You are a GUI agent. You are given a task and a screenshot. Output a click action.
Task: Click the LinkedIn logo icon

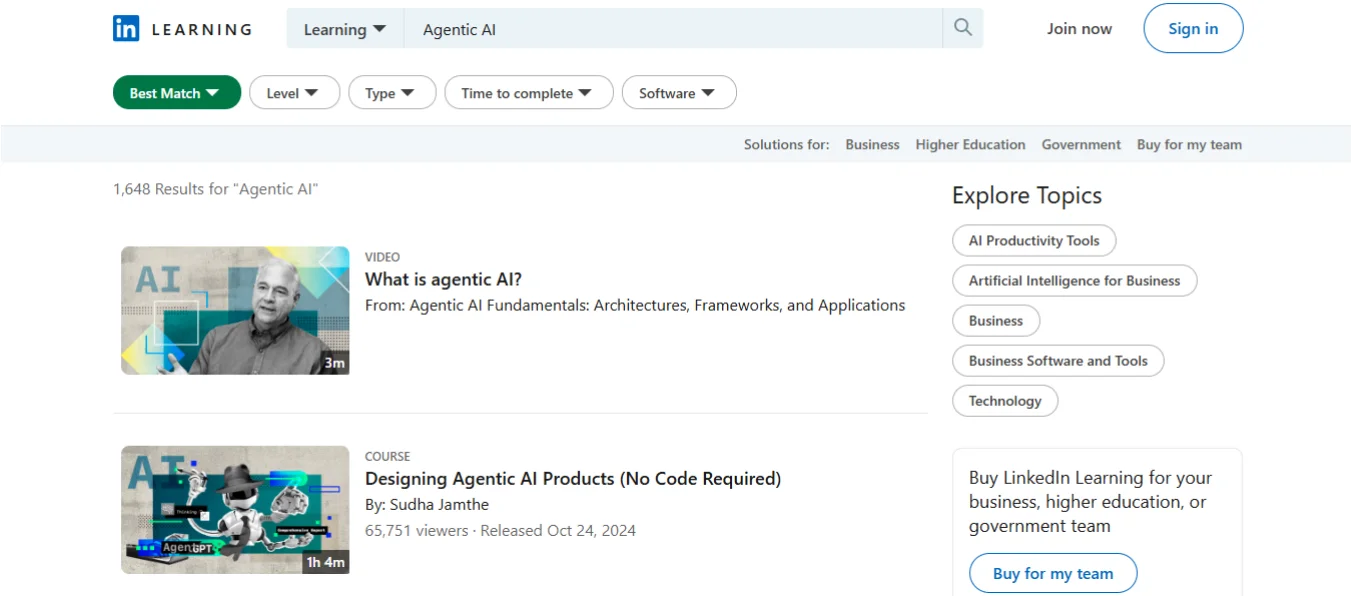(x=126, y=29)
